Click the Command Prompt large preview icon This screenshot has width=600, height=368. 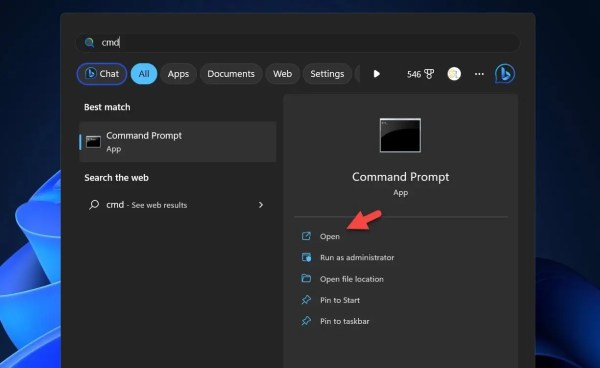[400, 135]
